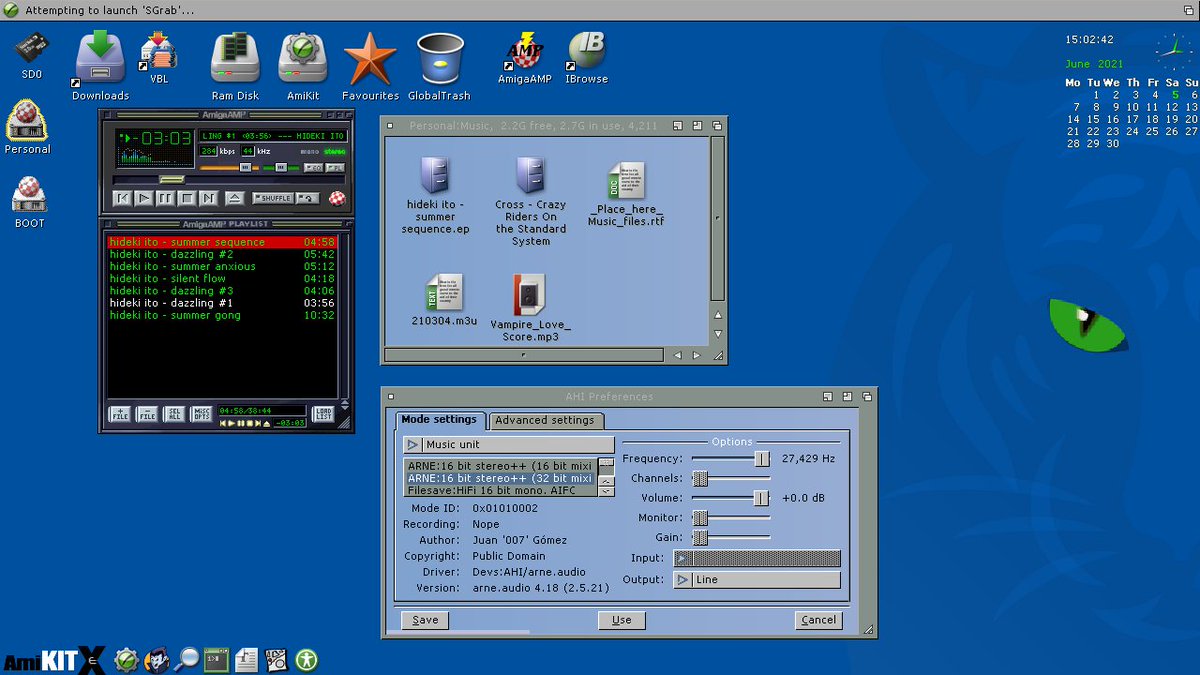
Task: Click the Eject button in AmigaAMP
Action: coord(235,198)
